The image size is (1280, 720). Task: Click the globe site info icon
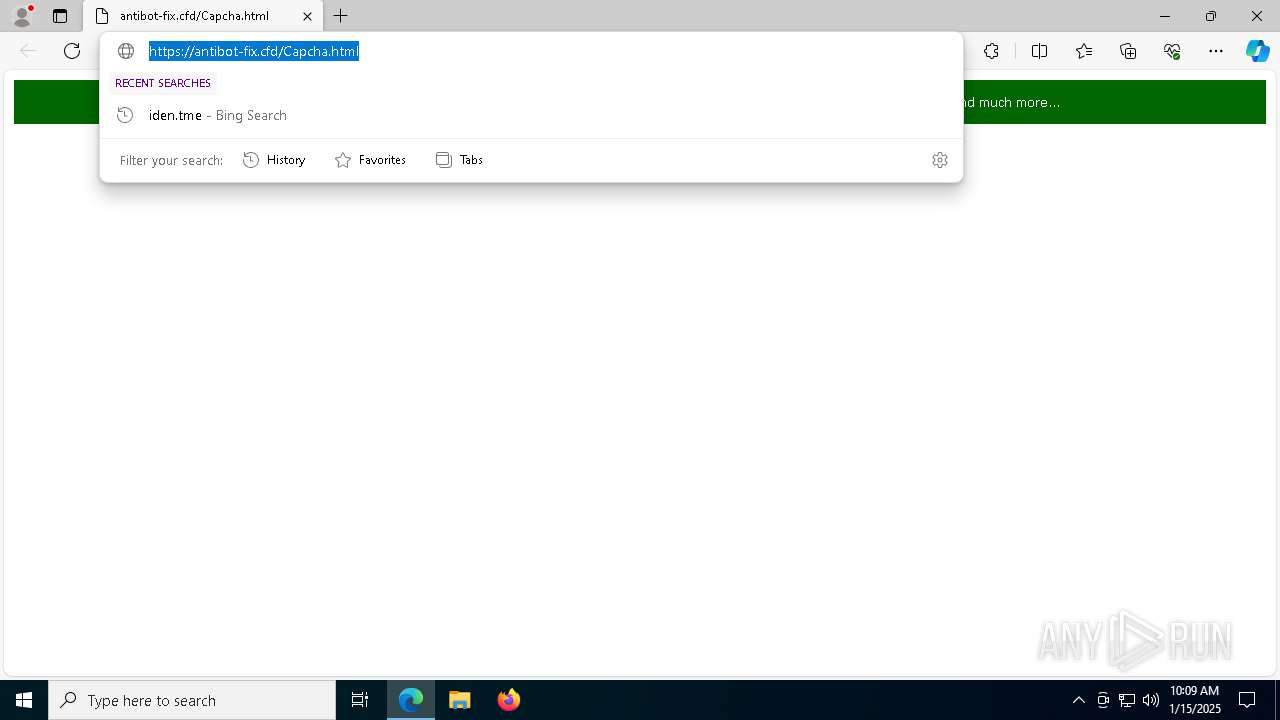[x=126, y=51]
